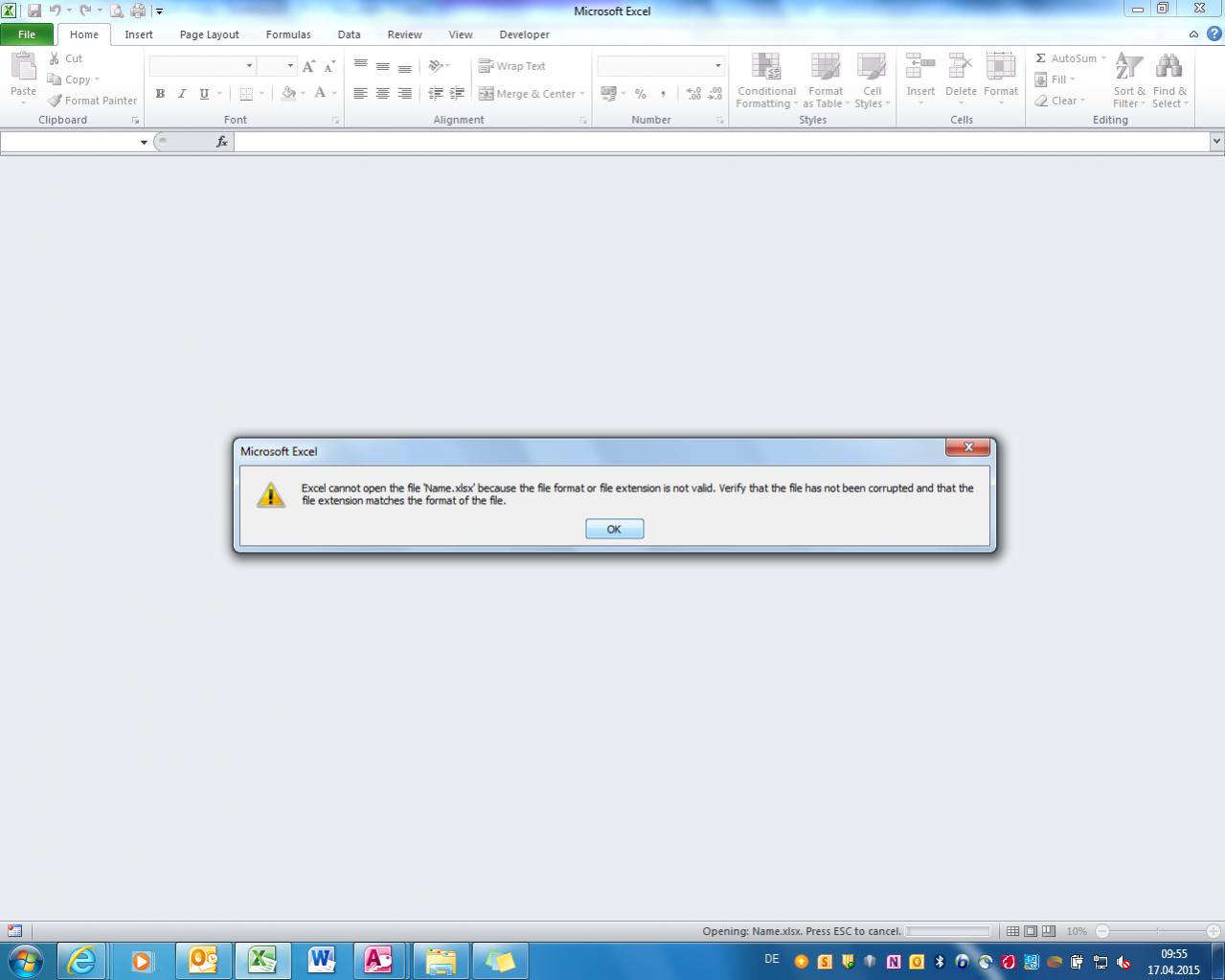Open the View tab

[461, 34]
